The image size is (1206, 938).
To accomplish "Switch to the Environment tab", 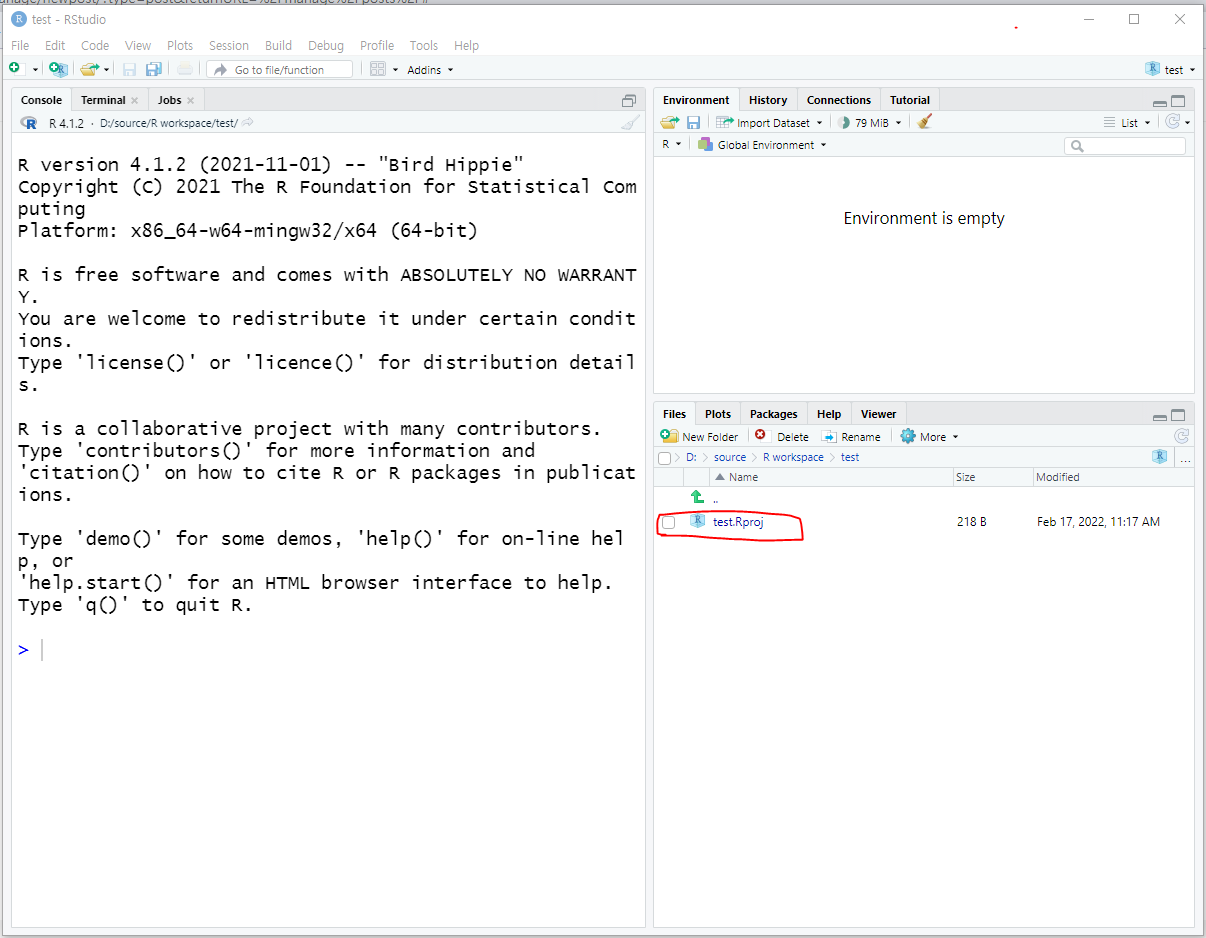I will coord(696,100).
